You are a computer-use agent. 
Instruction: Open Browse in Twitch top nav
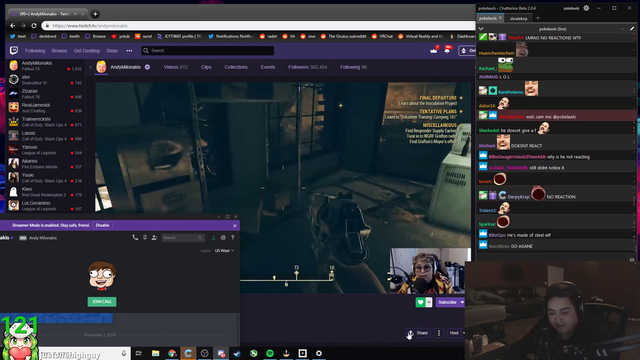pos(59,51)
